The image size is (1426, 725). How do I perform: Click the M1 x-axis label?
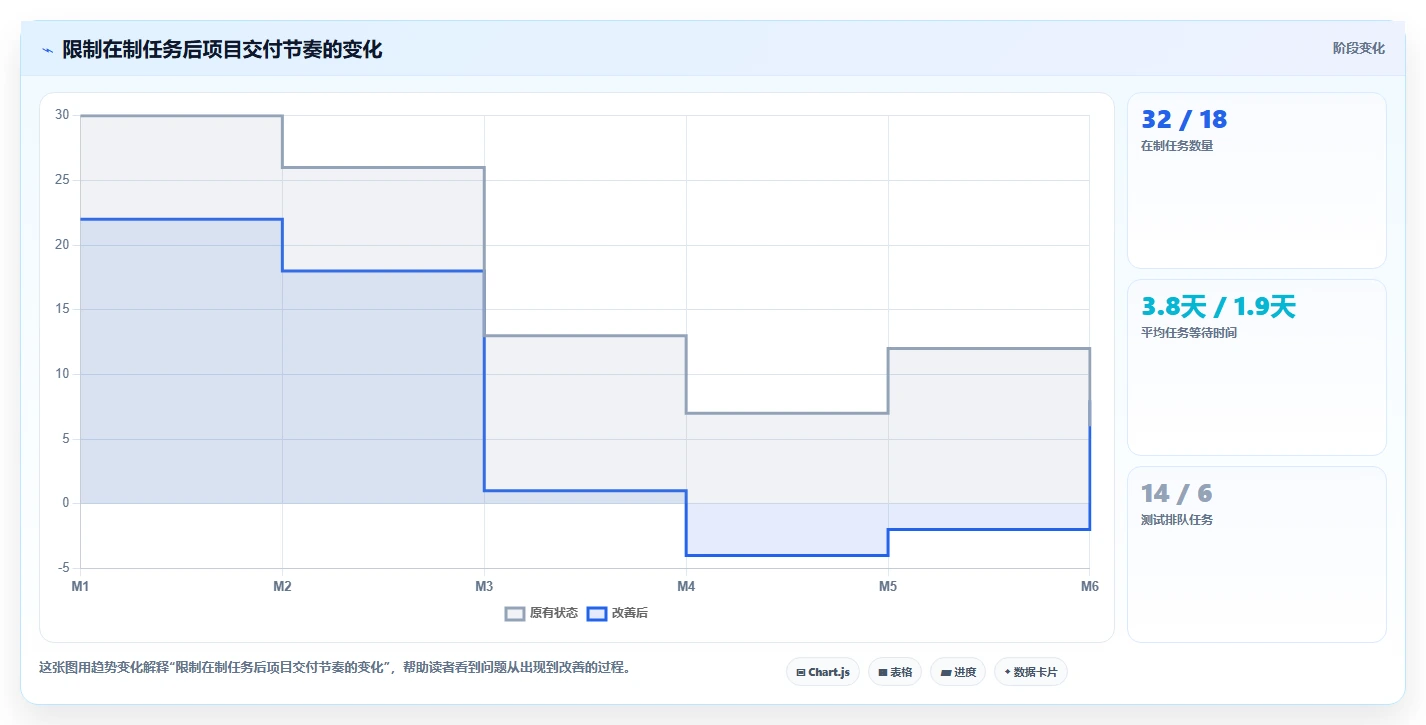[80, 587]
